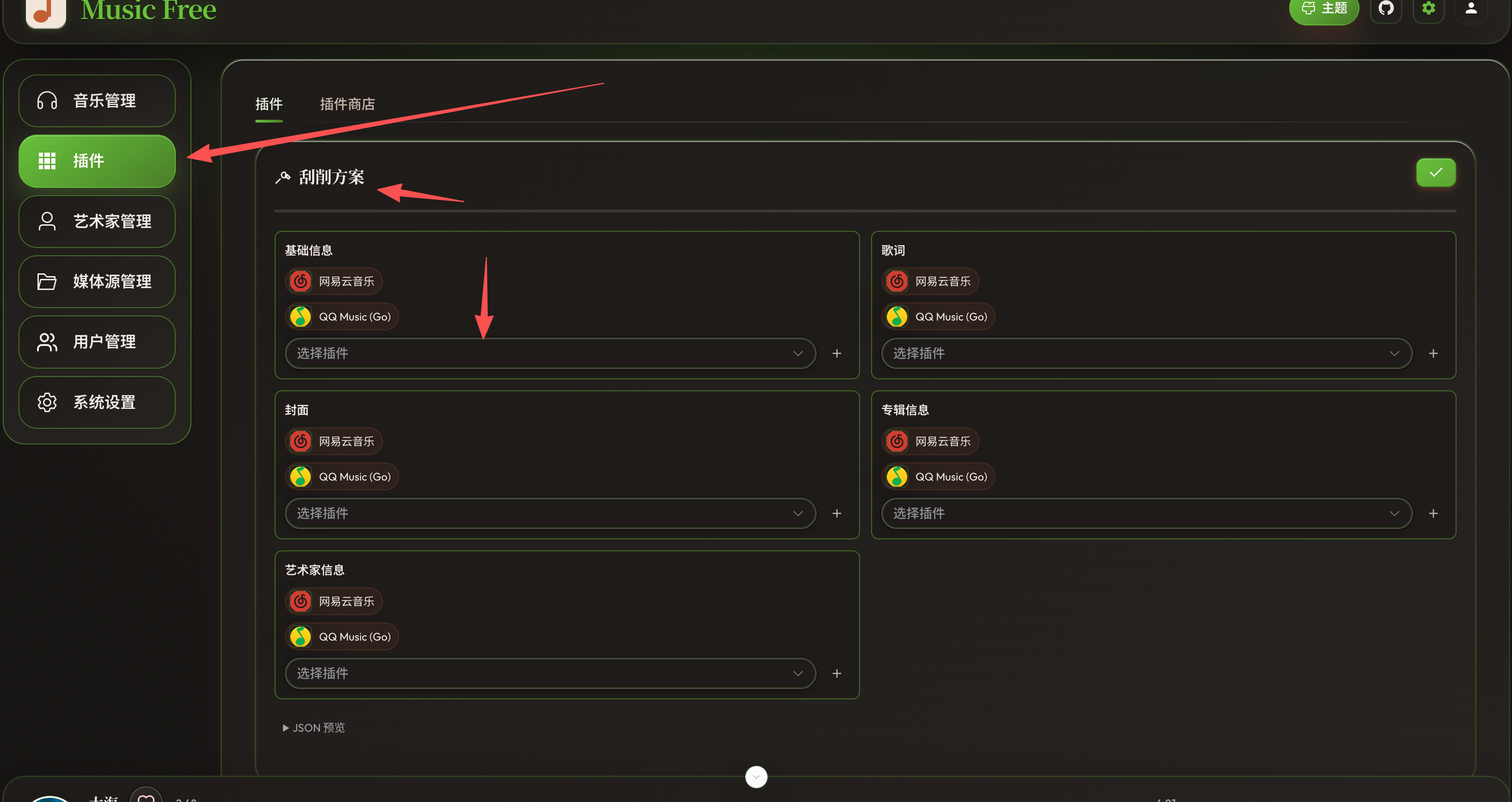This screenshot has height=802, width=1512.
Task: Switch to the 插件 tab
Action: pos(269,104)
